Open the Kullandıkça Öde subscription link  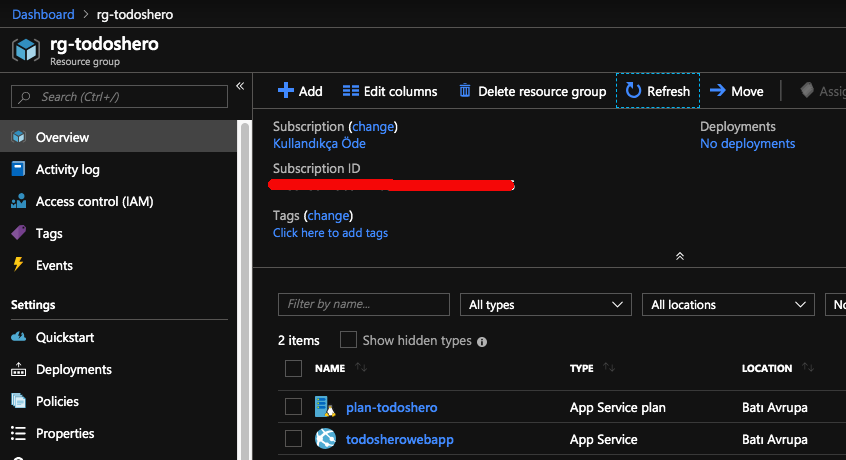[x=319, y=143]
